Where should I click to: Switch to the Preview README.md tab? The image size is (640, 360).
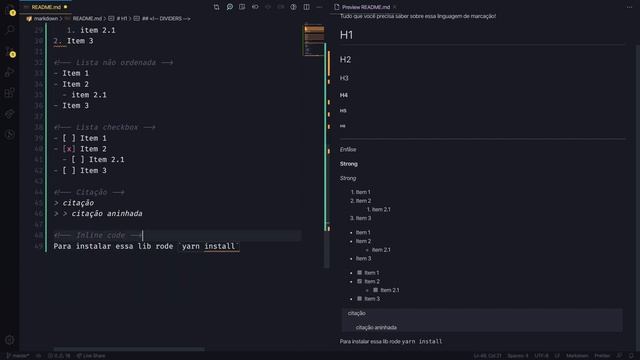pyautogui.click(x=366, y=7)
